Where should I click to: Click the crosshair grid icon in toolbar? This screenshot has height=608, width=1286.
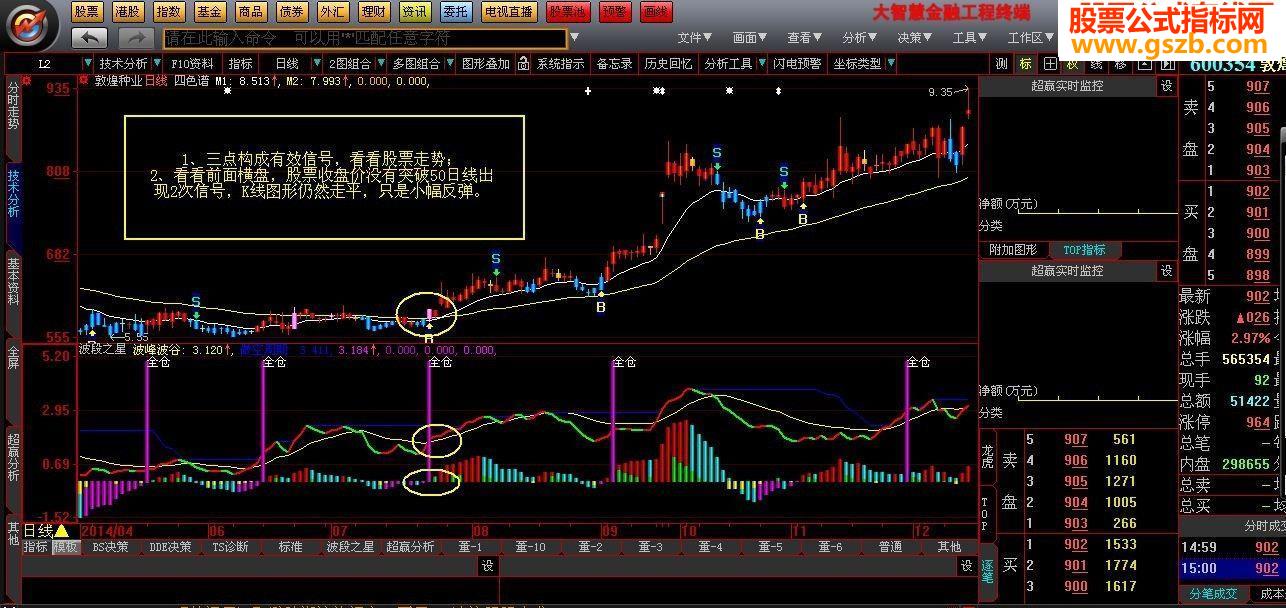pyautogui.click(x=1049, y=63)
